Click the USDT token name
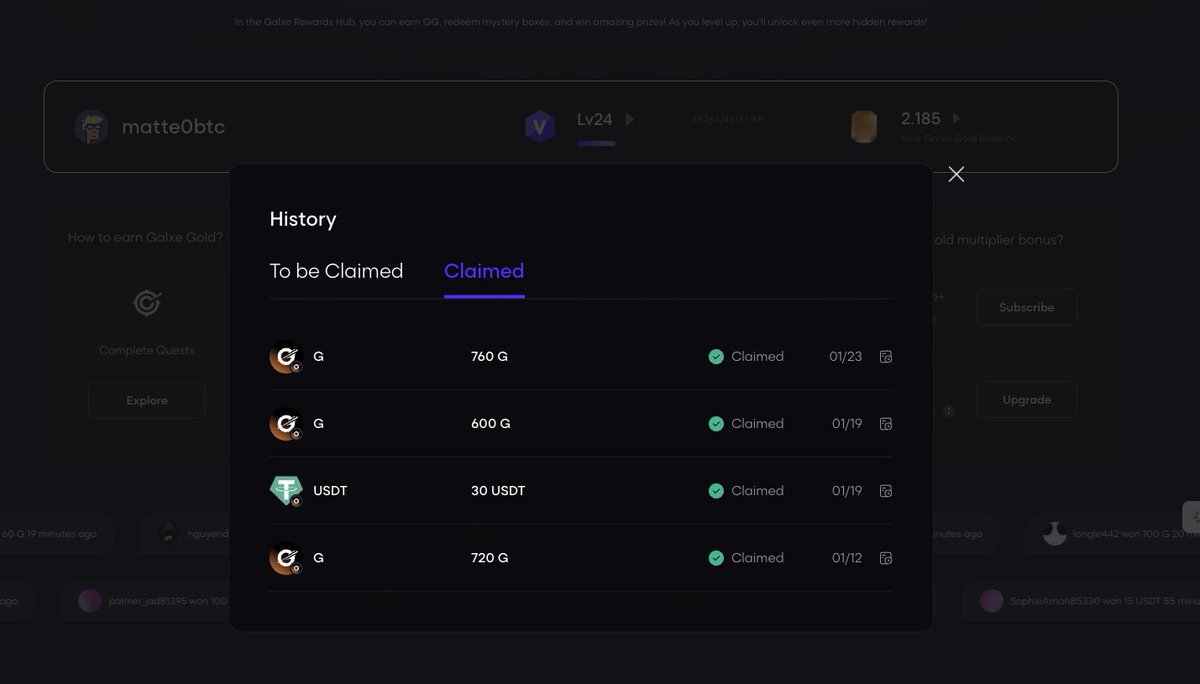The image size is (1200, 684). coord(330,491)
